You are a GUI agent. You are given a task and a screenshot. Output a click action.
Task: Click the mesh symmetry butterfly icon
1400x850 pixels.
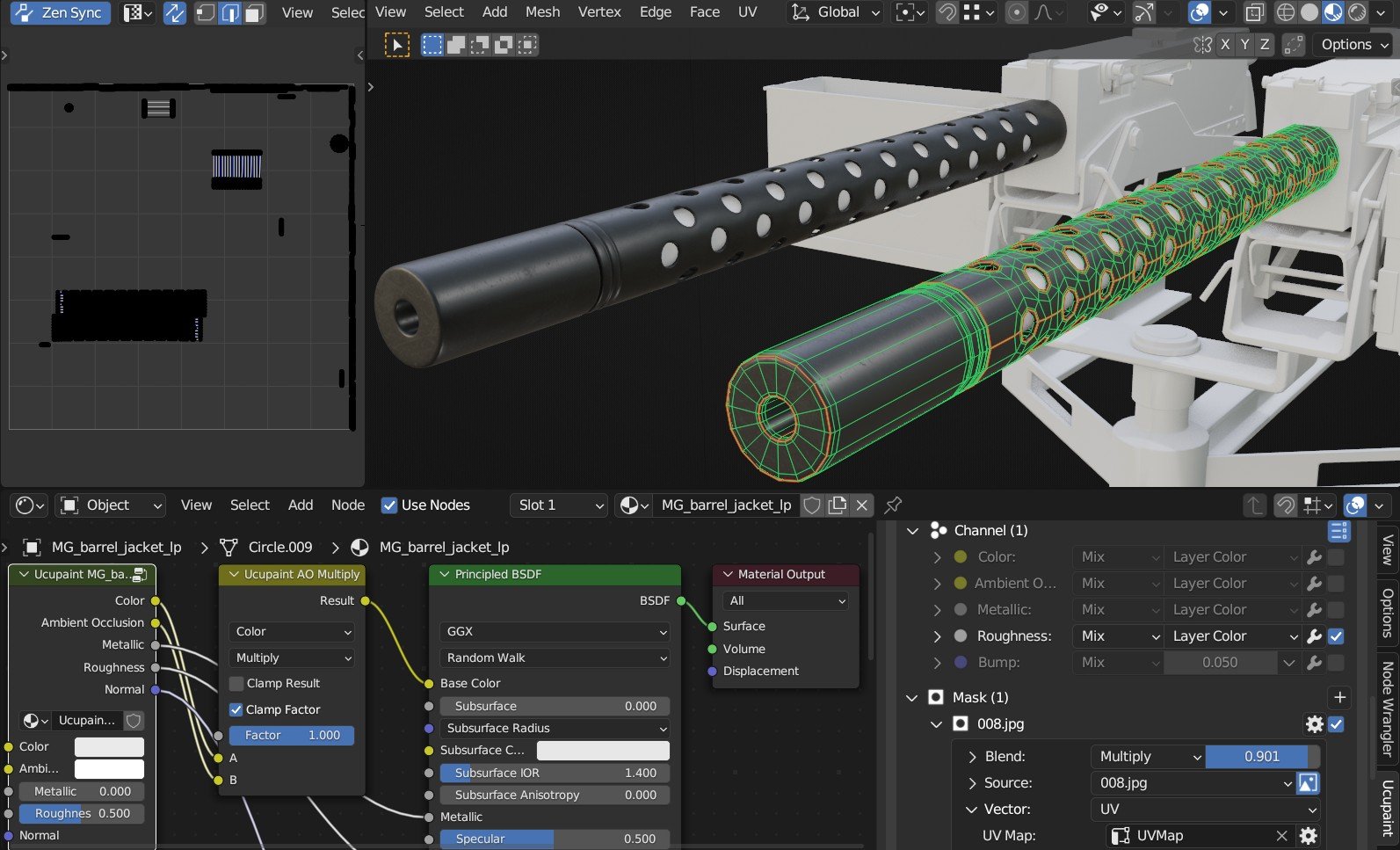[x=1203, y=45]
